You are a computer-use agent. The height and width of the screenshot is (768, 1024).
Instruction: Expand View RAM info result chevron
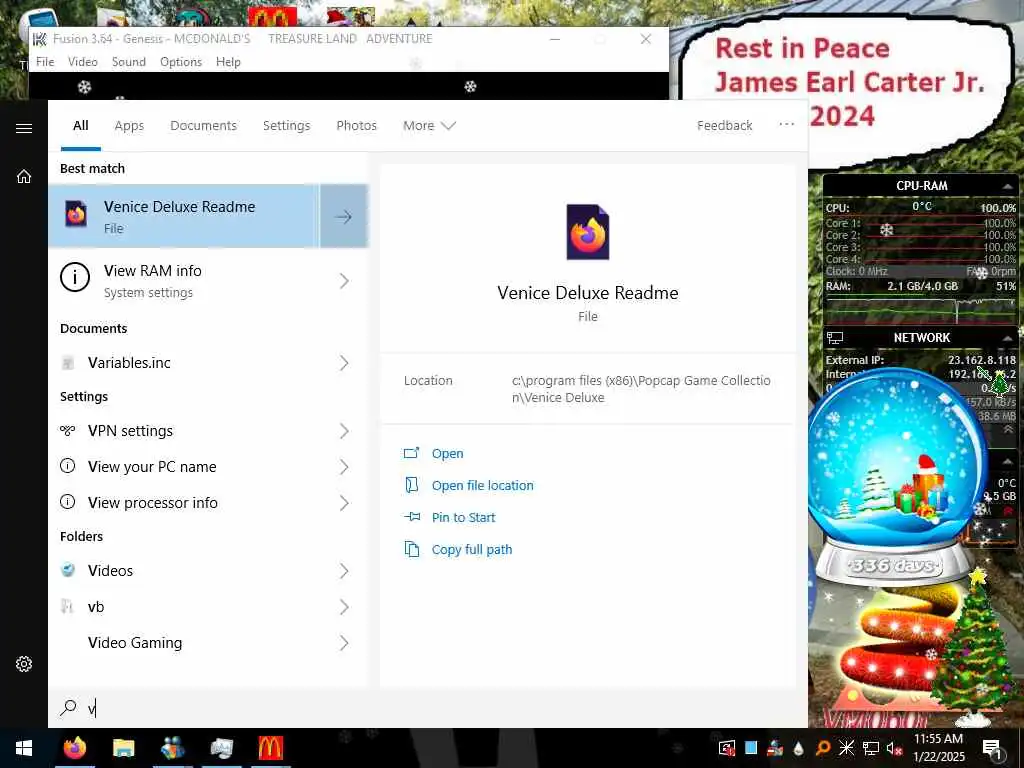pos(344,281)
